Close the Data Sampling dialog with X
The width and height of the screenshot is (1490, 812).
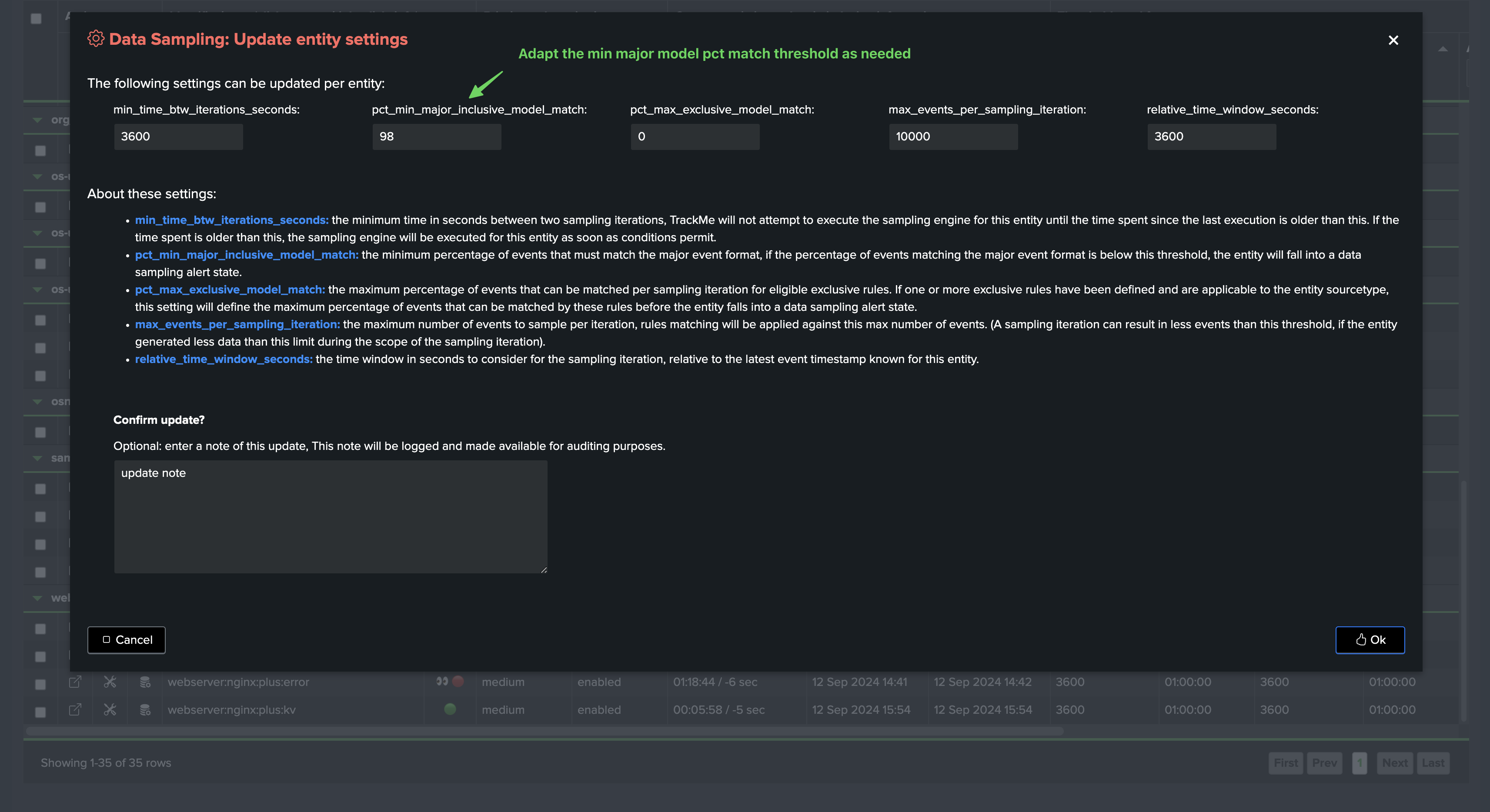[1393, 40]
